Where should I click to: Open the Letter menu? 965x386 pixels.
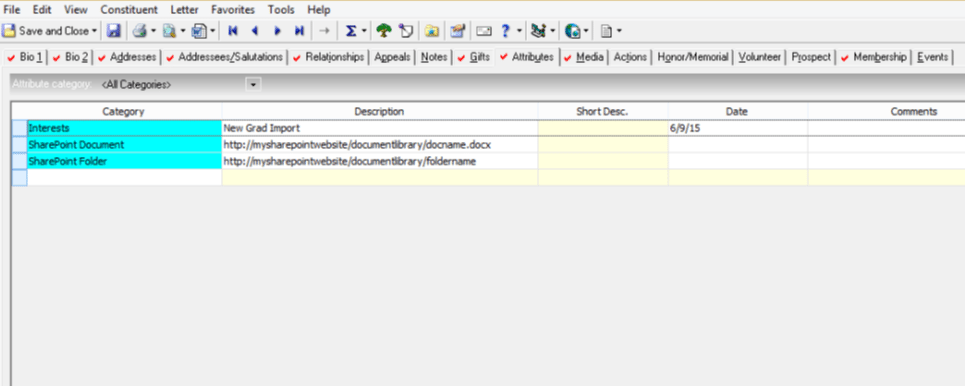pyautogui.click(x=185, y=10)
